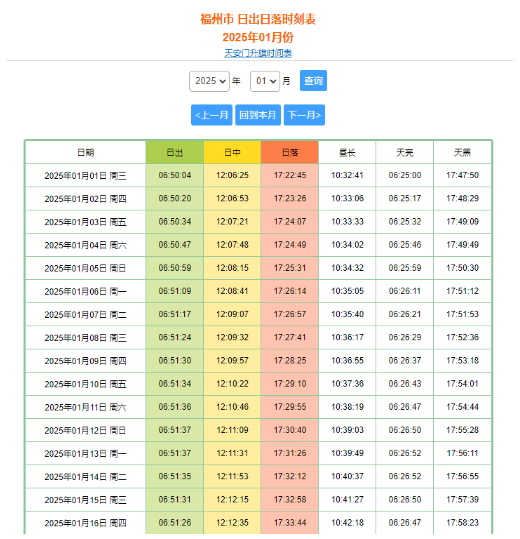Screen dimensions: 520x539
Task: Click the 天黑 column header
Action: [x=462, y=152]
